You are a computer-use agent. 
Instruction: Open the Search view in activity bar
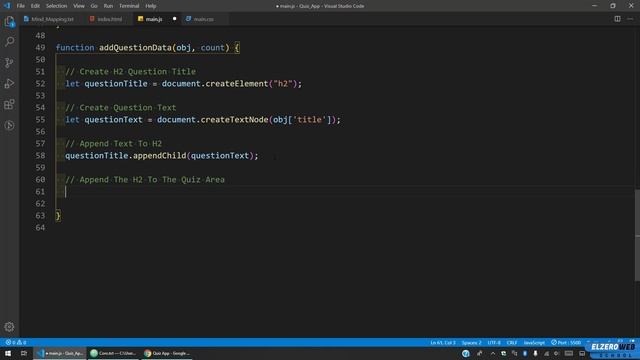point(9,42)
